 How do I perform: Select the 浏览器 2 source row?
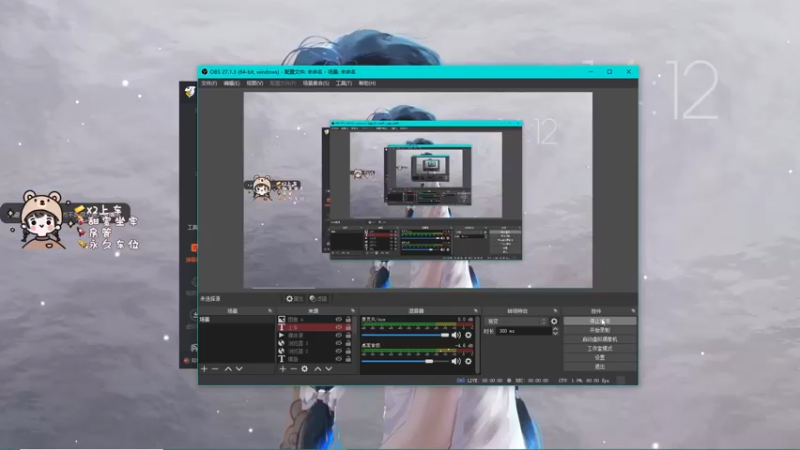coord(315,351)
